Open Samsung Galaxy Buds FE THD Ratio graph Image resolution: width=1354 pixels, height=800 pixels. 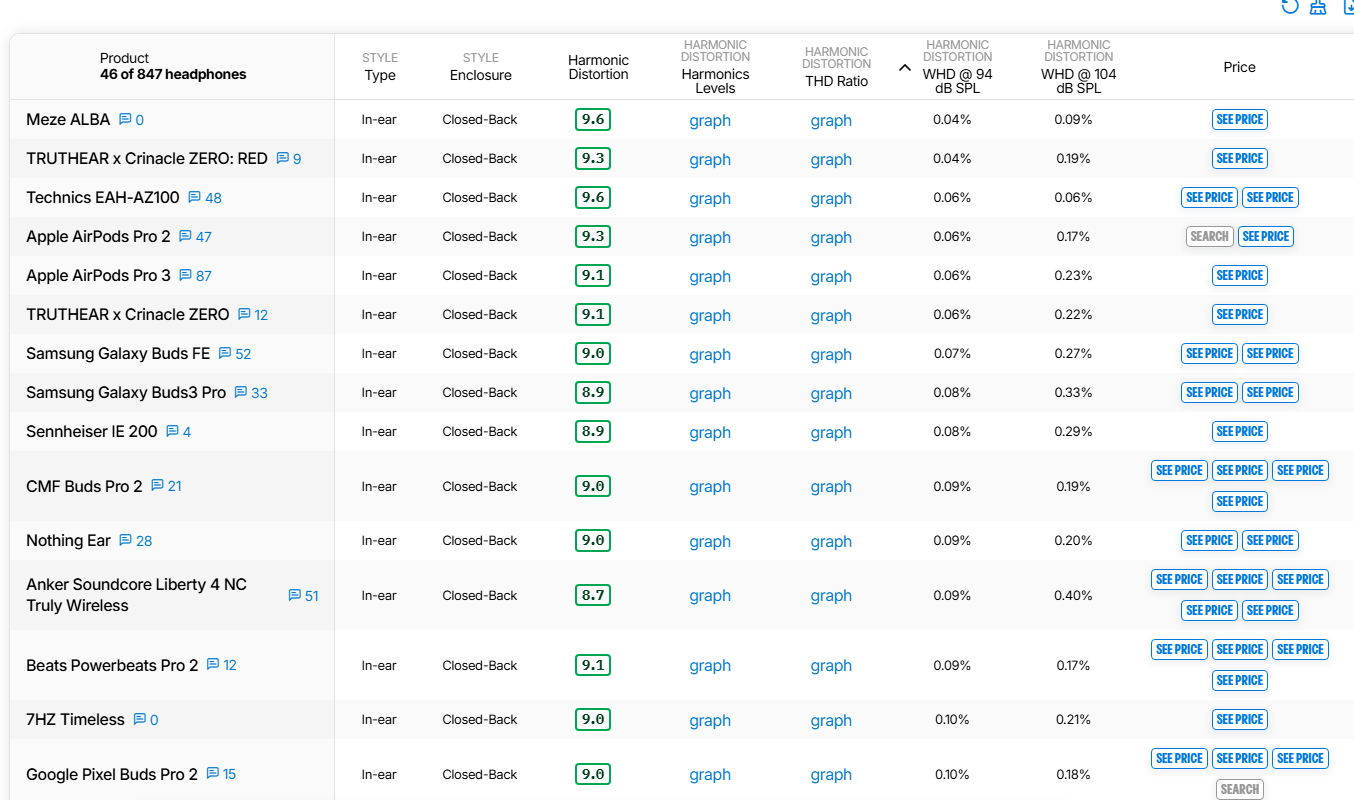831,355
